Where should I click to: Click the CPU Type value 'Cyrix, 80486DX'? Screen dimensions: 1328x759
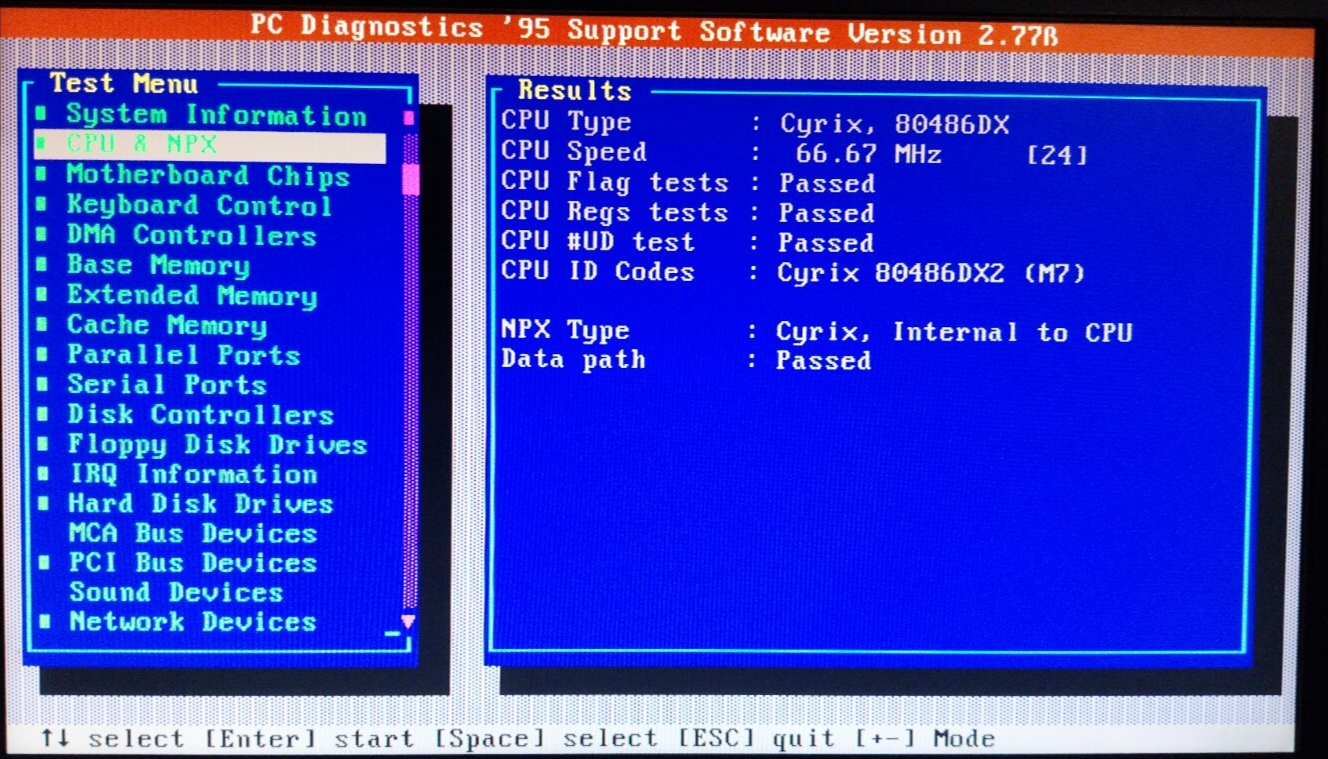tap(895, 125)
